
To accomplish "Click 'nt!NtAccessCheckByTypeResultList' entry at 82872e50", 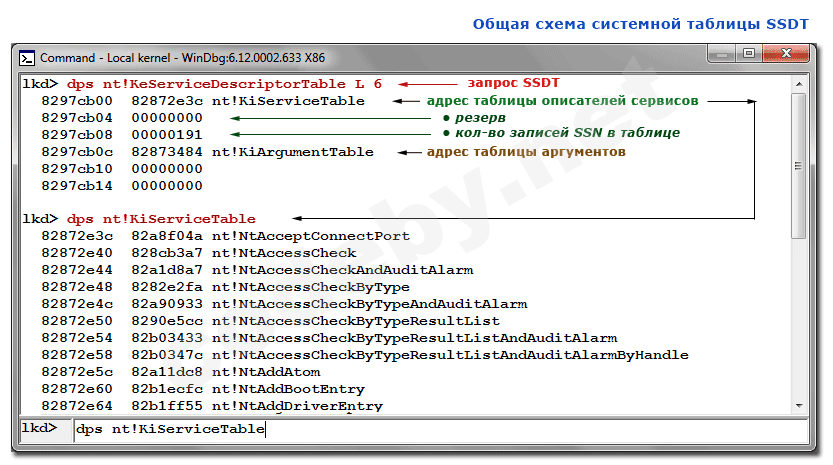I will click(356, 321).
